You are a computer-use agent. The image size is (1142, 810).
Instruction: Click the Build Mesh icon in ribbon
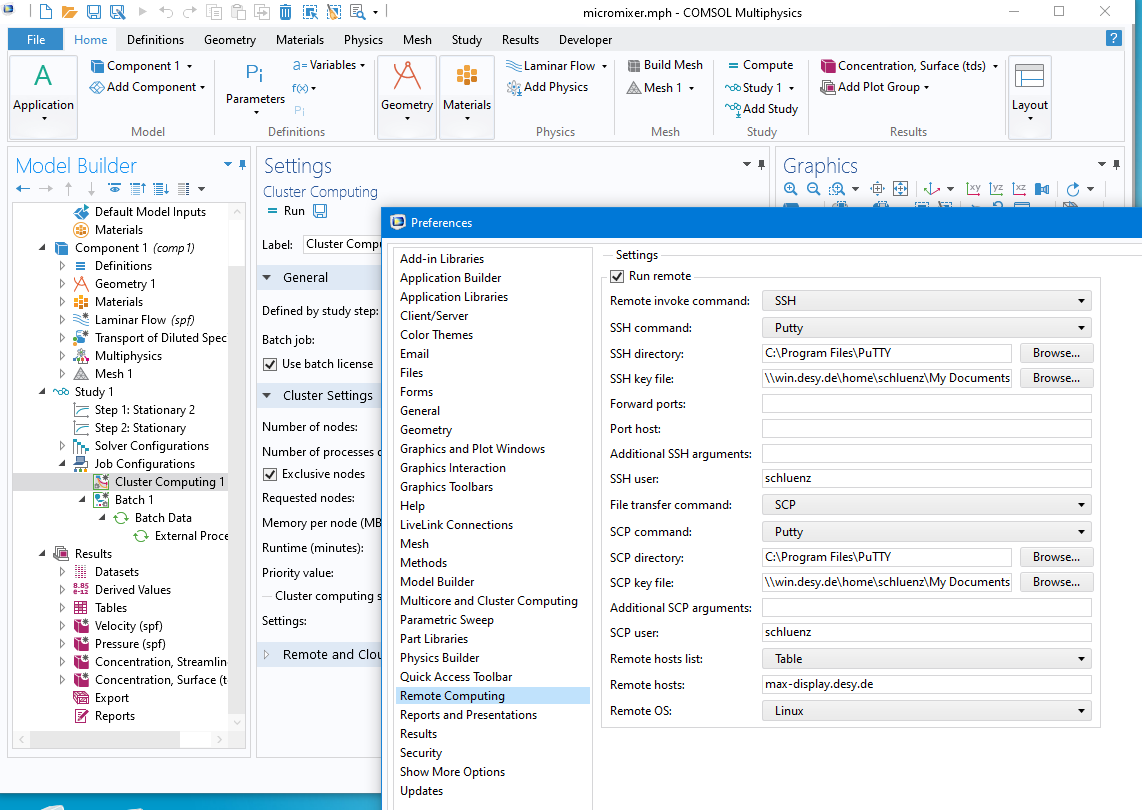pyautogui.click(x=635, y=65)
